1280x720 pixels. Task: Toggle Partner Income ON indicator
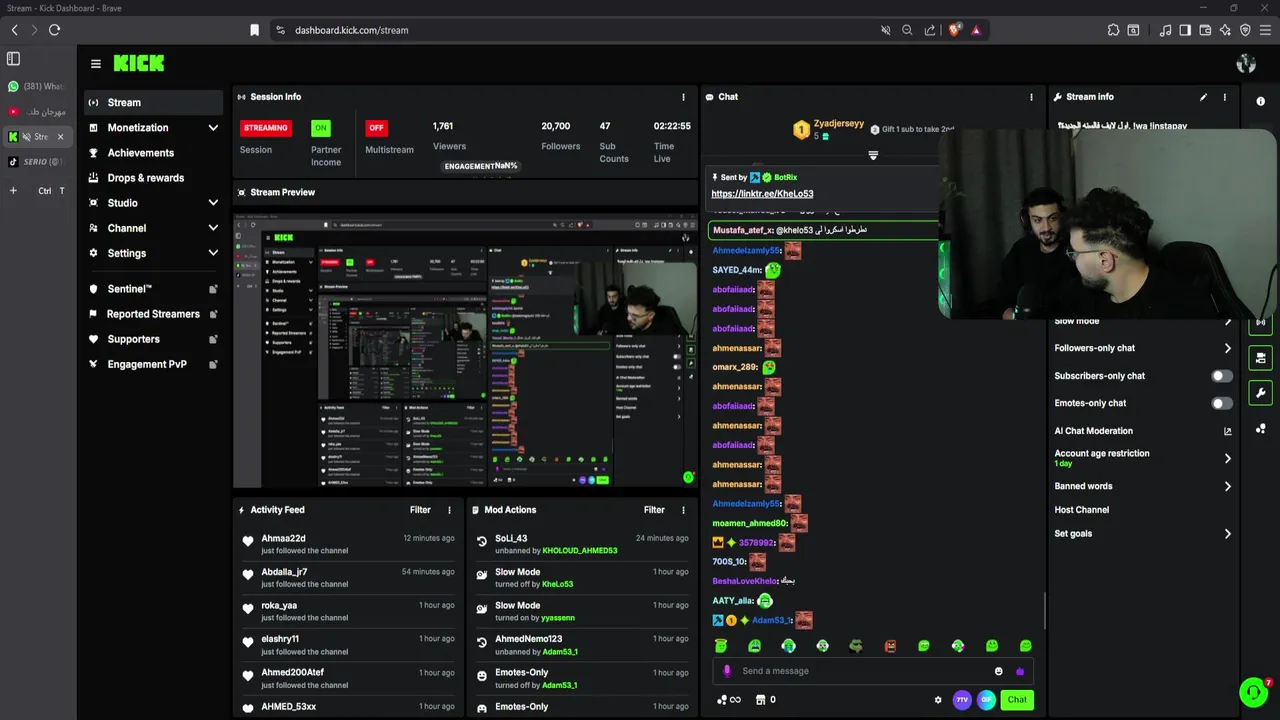(x=320, y=128)
